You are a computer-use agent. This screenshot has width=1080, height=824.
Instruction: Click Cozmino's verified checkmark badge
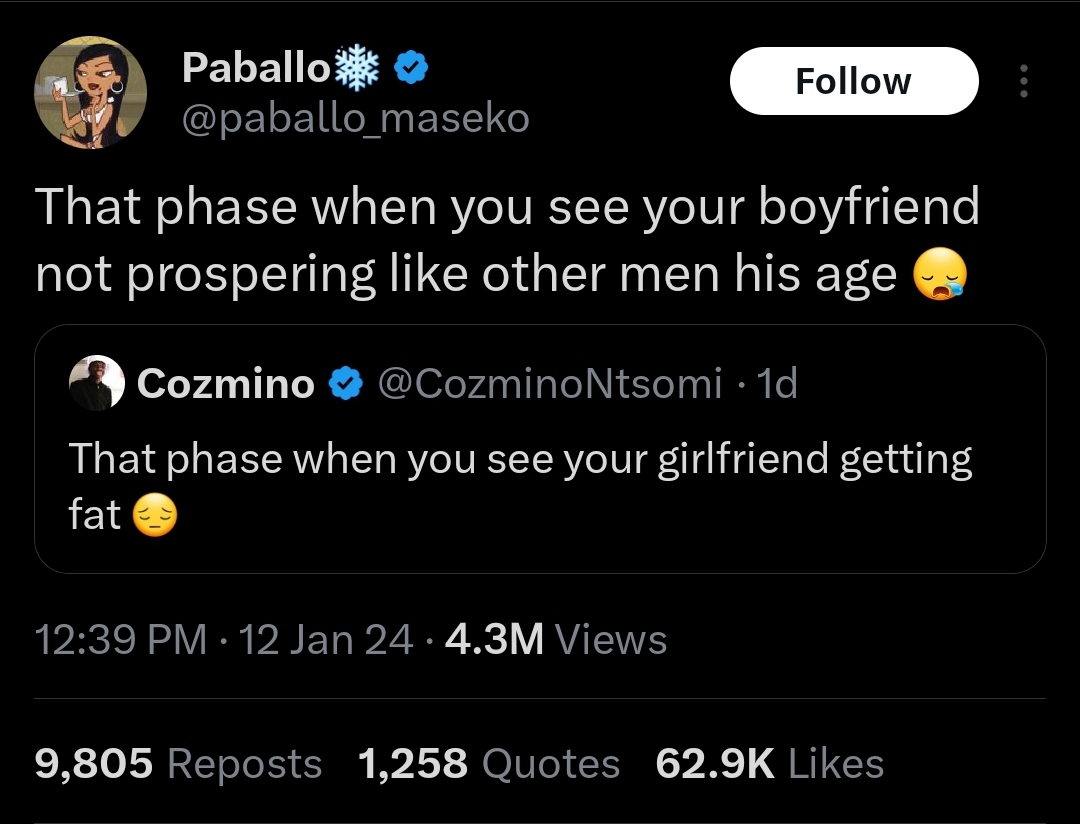pos(346,384)
